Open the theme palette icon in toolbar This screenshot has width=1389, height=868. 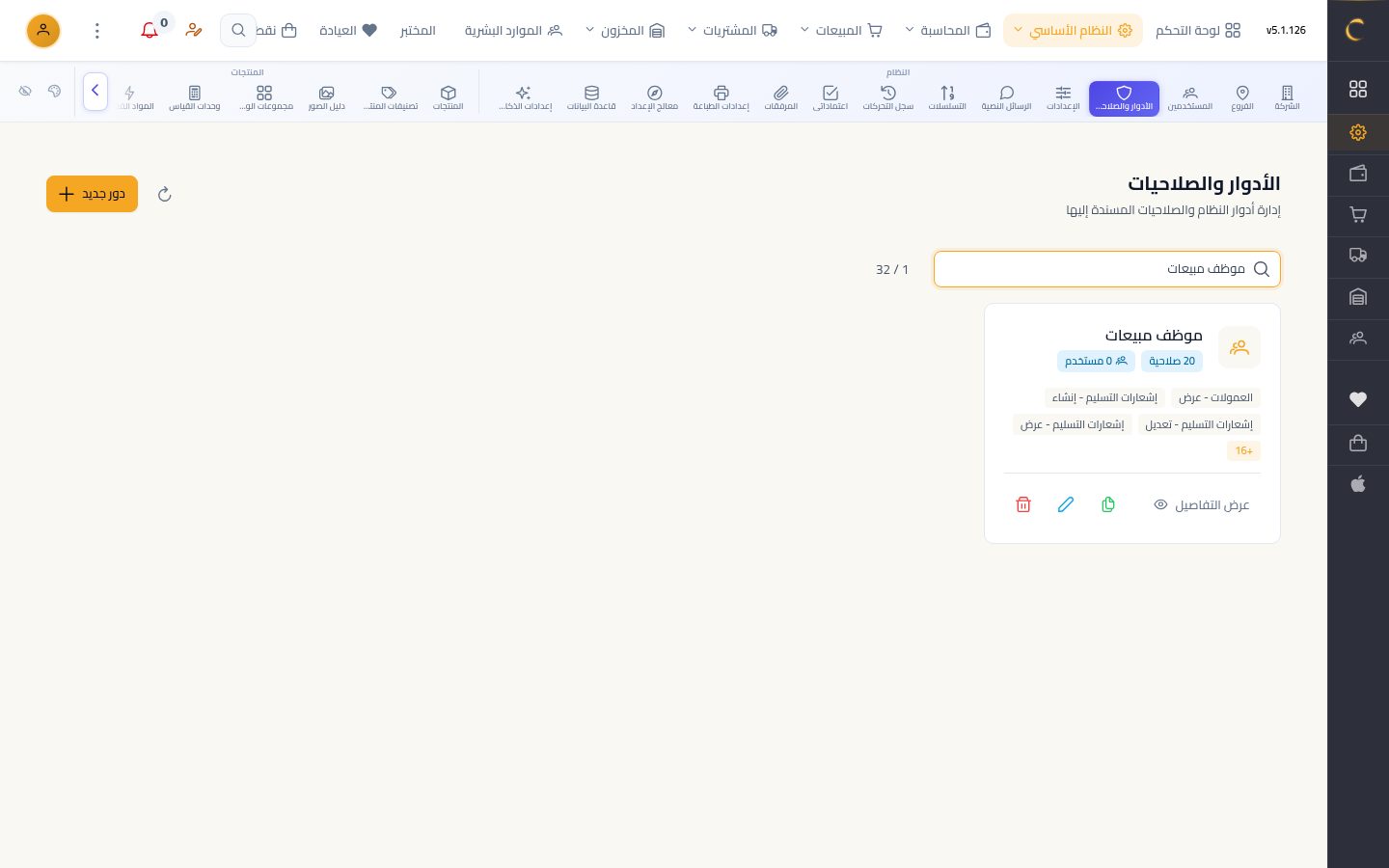(55, 92)
